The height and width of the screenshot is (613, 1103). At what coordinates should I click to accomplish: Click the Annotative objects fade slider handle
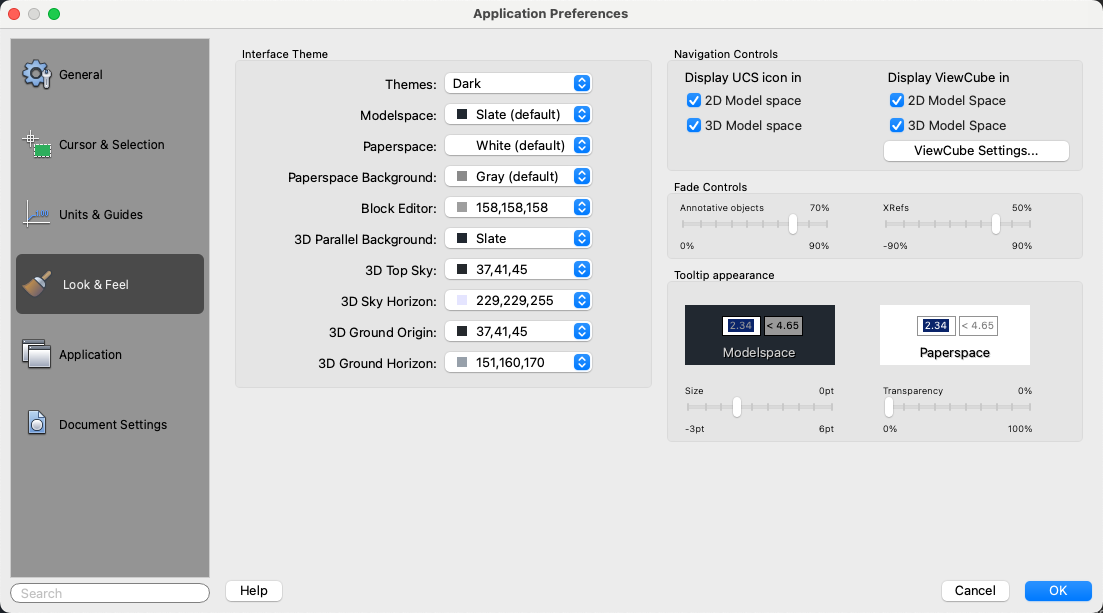click(x=793, y=224)
